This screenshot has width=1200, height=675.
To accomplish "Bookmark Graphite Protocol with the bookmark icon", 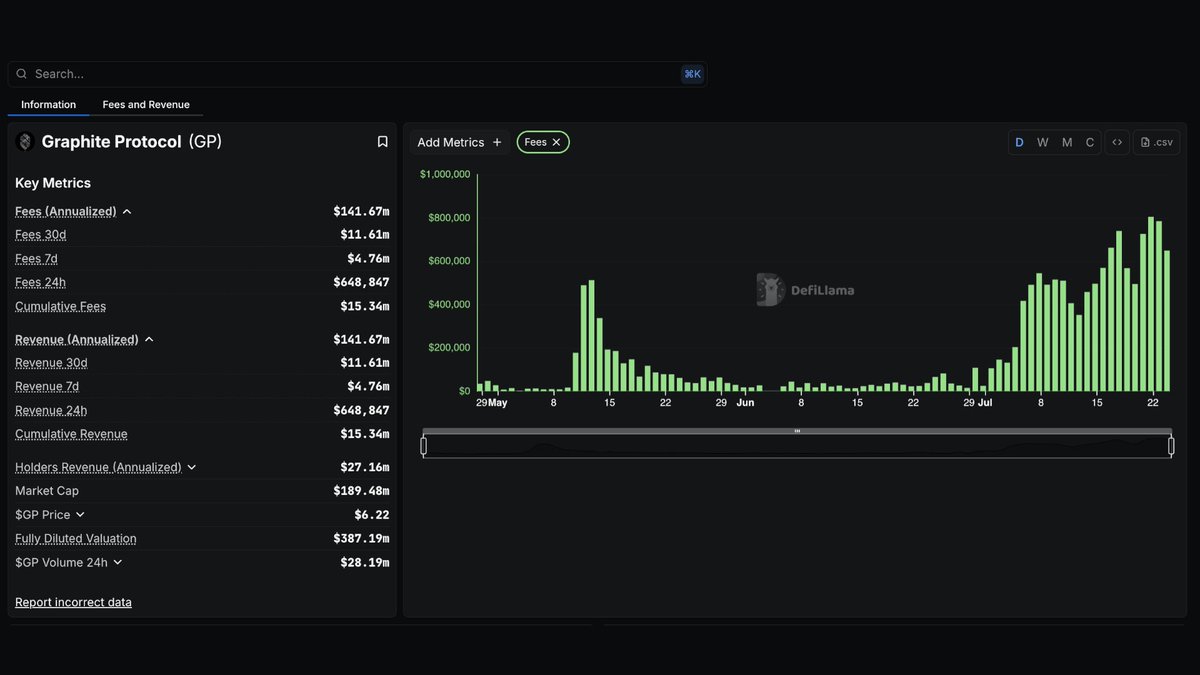I will (382, 142).
